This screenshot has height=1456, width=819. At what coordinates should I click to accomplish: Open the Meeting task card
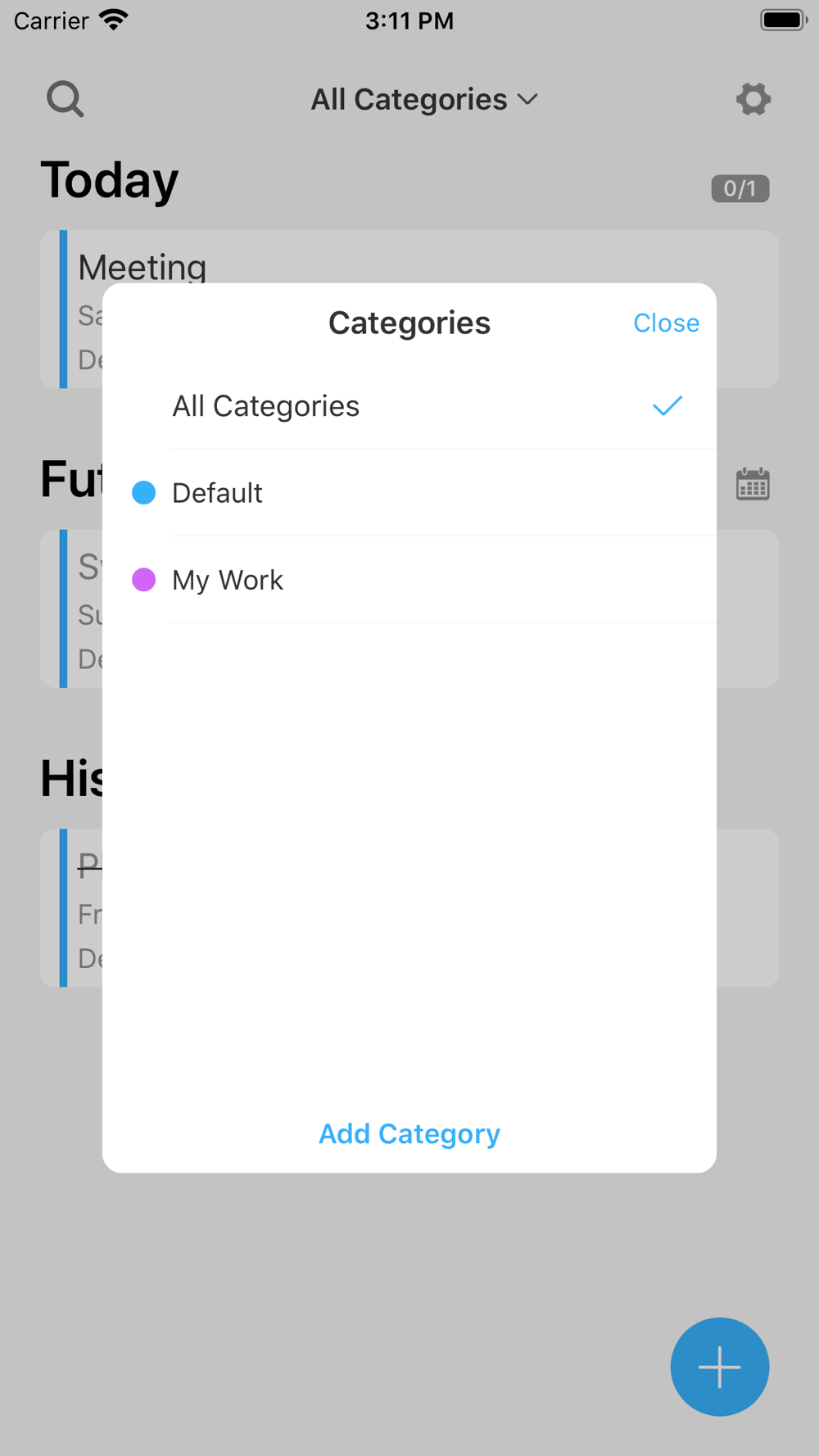pos(409,309)
